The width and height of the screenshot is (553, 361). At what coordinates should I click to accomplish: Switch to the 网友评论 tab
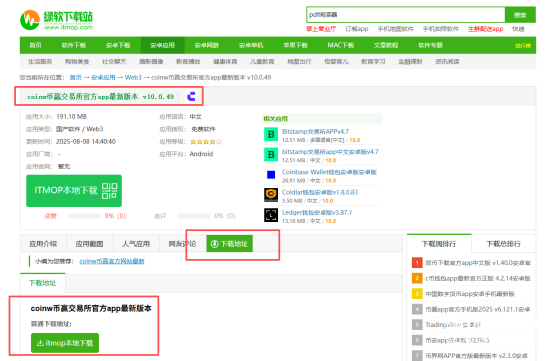pos(182,244)
